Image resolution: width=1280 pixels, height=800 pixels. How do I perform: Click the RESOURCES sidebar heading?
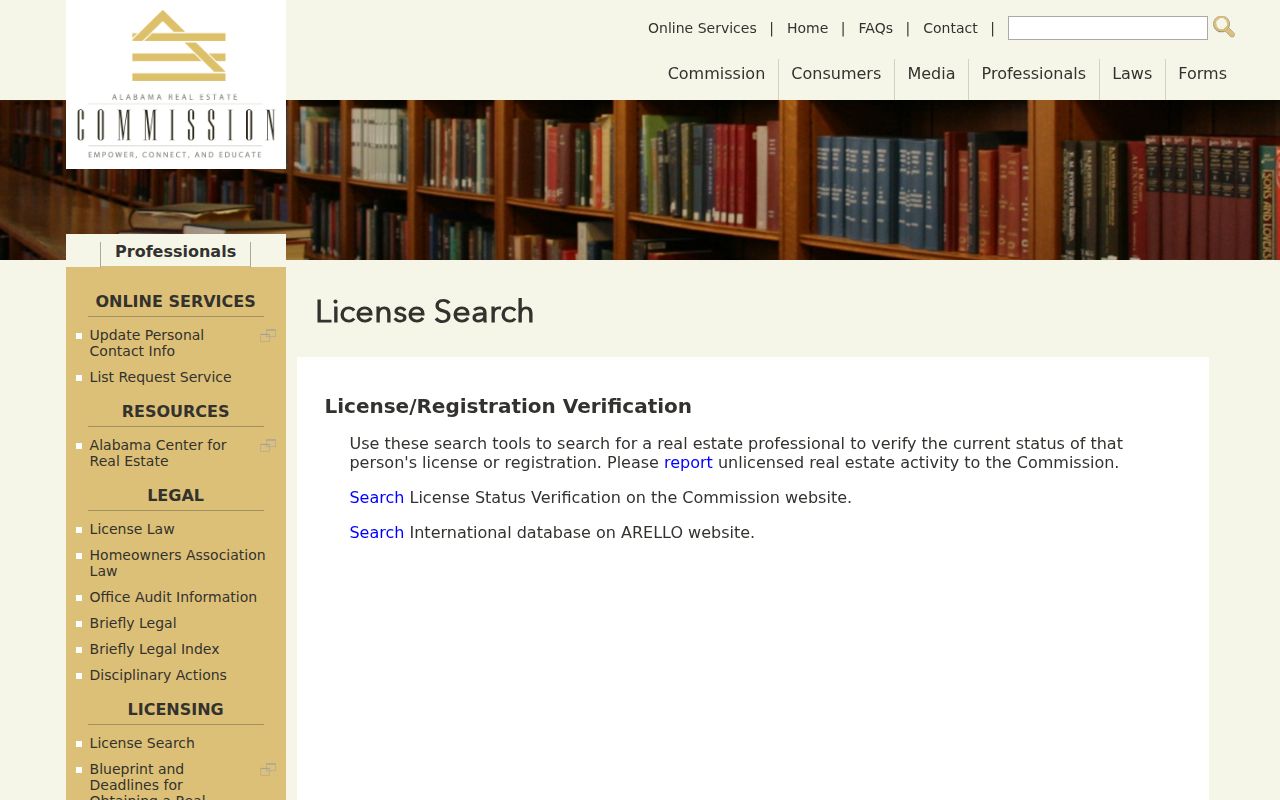175,411
